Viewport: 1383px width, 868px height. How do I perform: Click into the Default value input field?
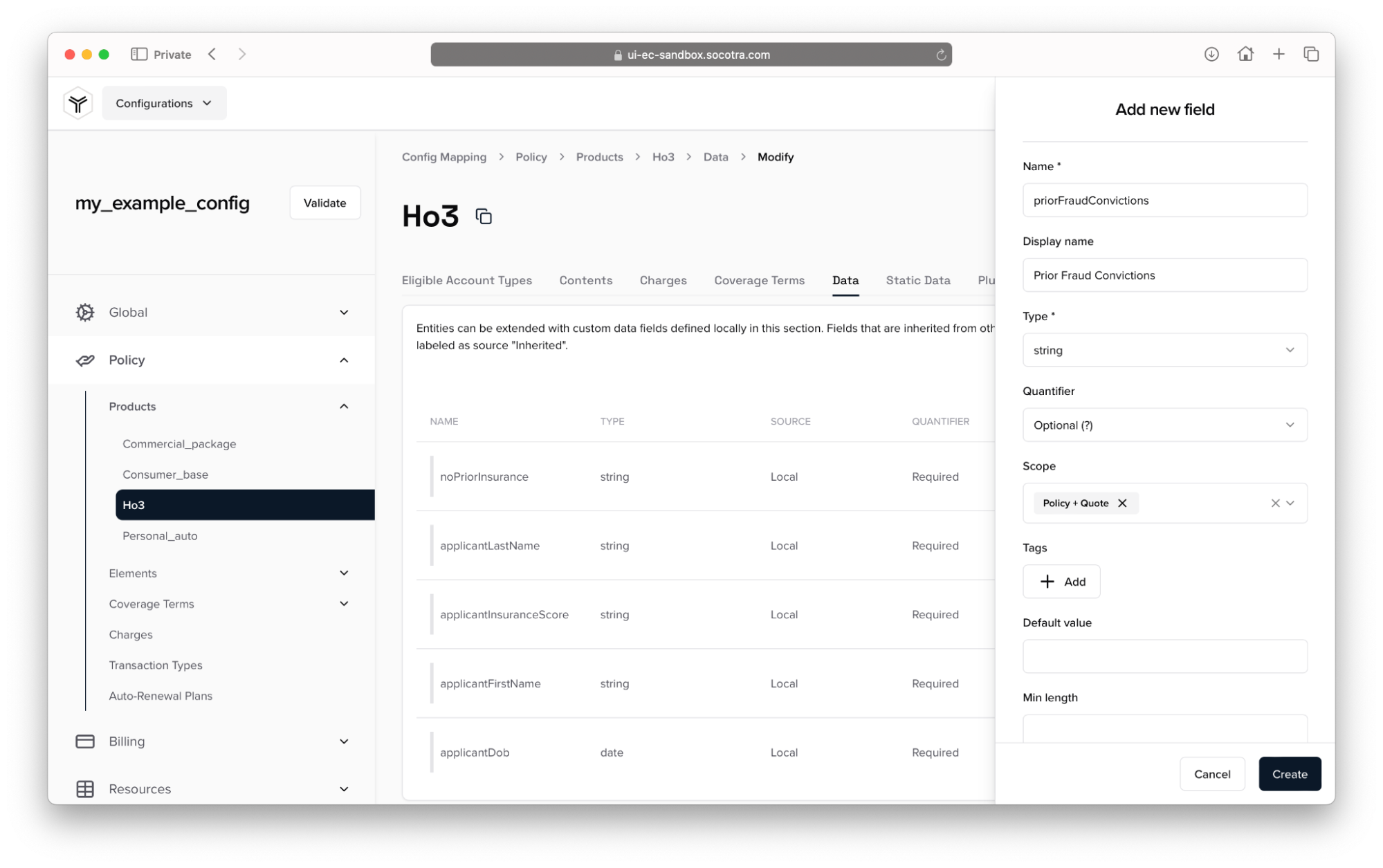point(1164,656)
